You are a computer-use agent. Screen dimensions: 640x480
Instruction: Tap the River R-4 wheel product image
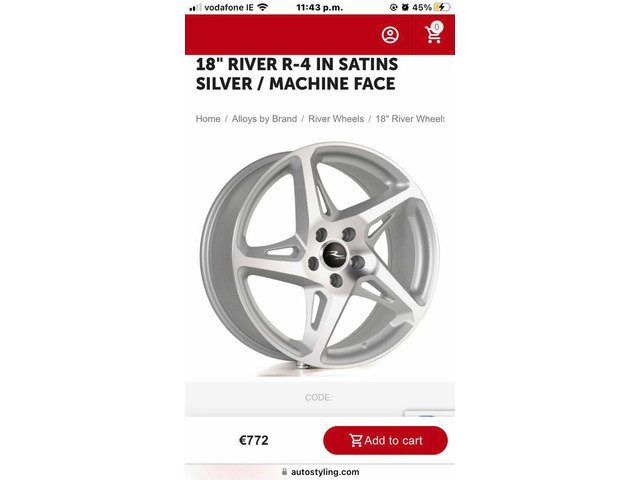click(x=320, y=256)
